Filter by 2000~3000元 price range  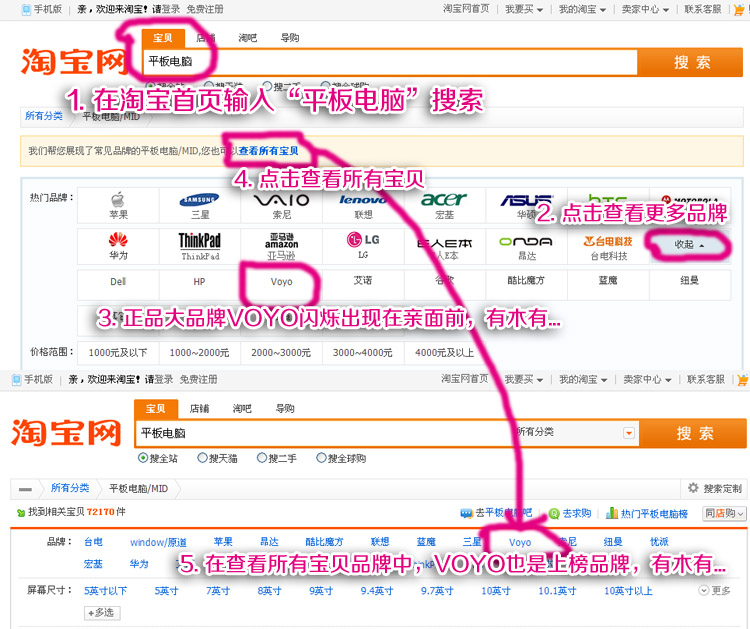pos(281,353)
